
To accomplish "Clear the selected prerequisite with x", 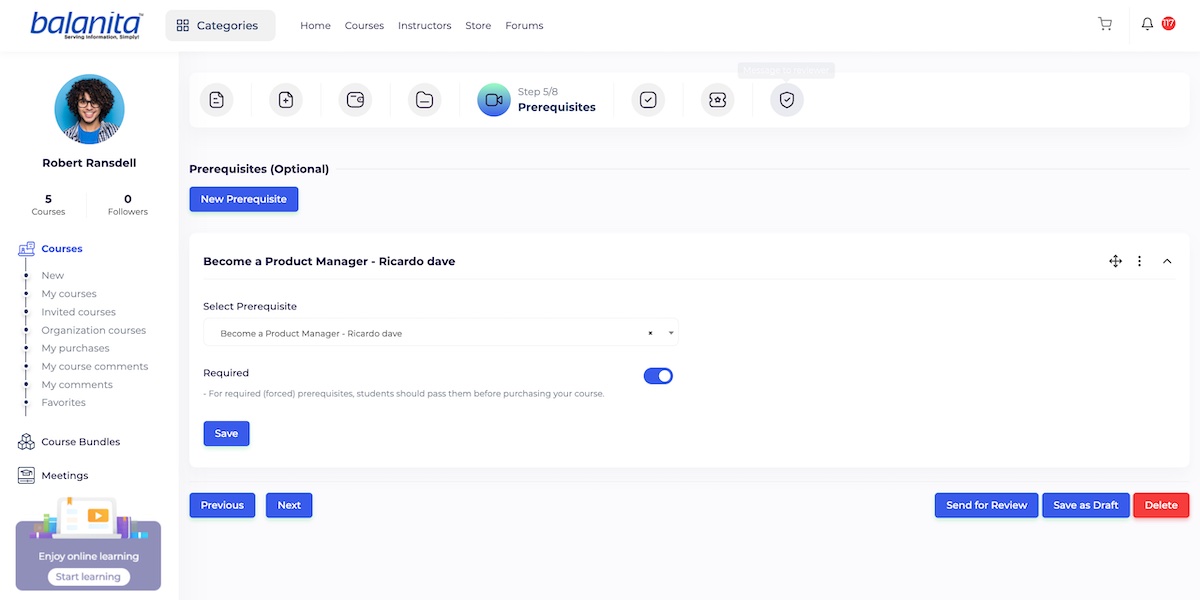I will tap(650, 333).
